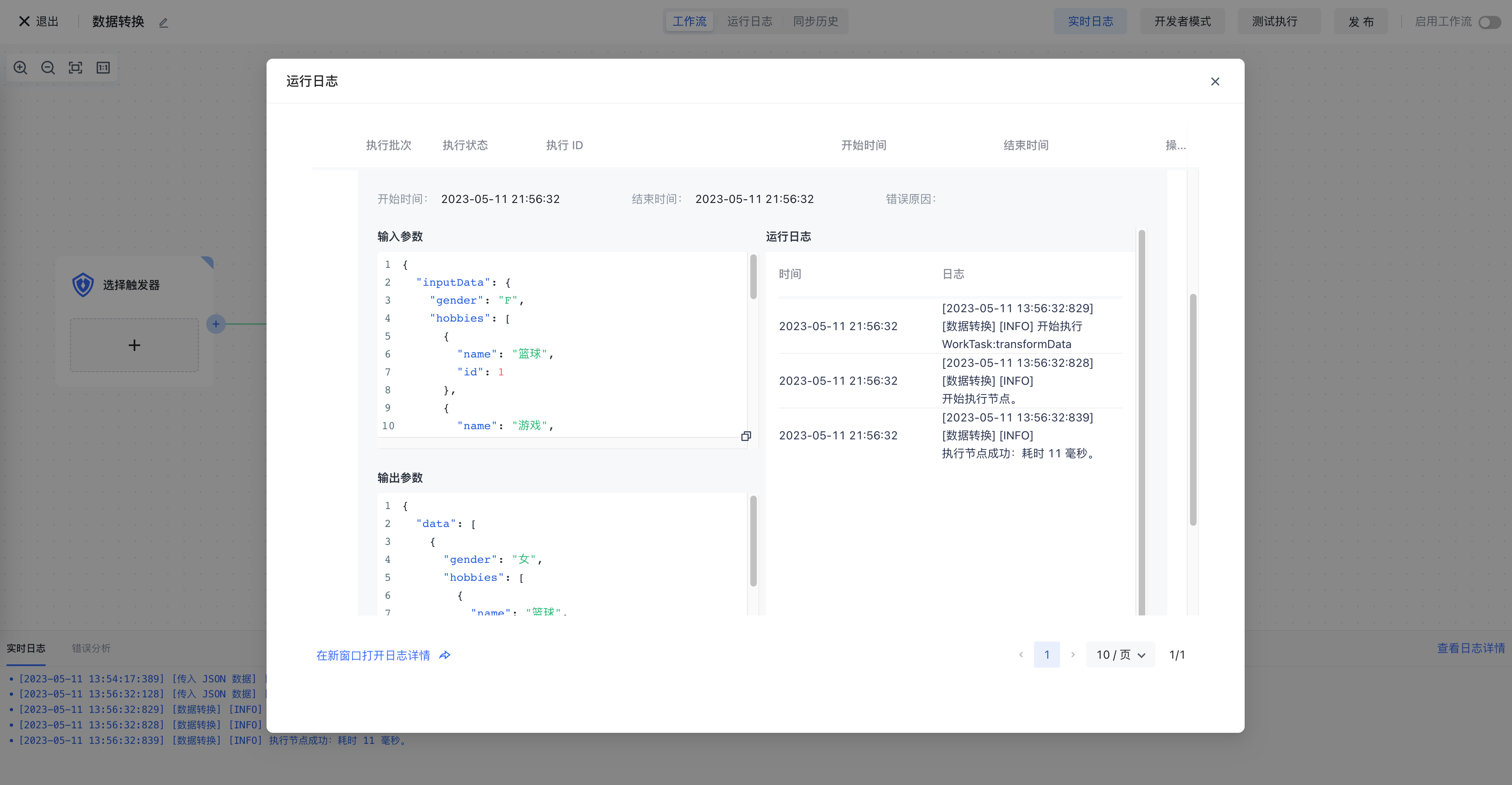Click the zoom out magnifier icon
The height and width of the screenshot is (785, 1512).
pyautogui.click(x=48, y=68)
